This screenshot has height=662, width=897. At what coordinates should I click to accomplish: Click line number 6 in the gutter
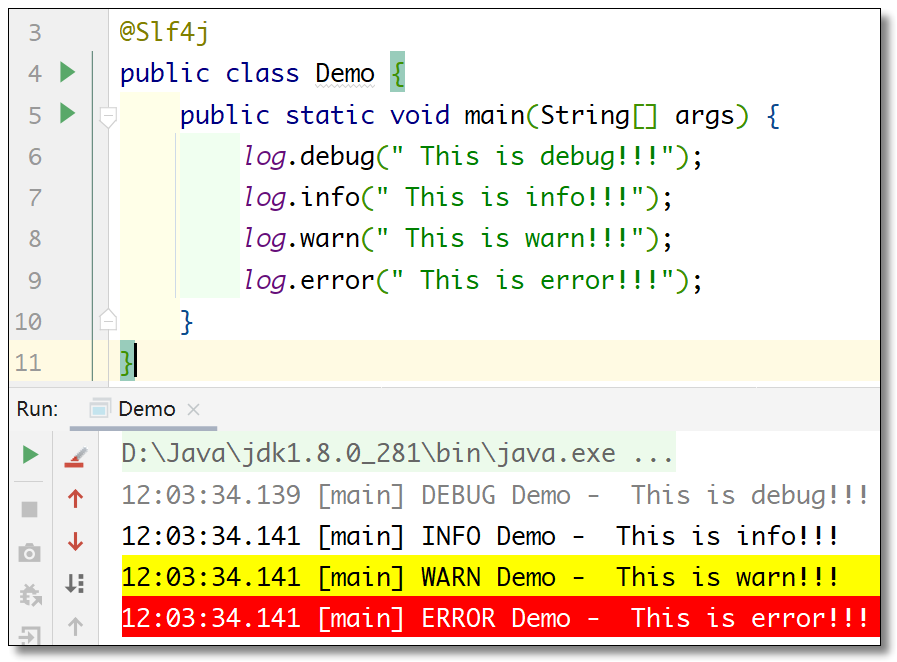point(35,156)
